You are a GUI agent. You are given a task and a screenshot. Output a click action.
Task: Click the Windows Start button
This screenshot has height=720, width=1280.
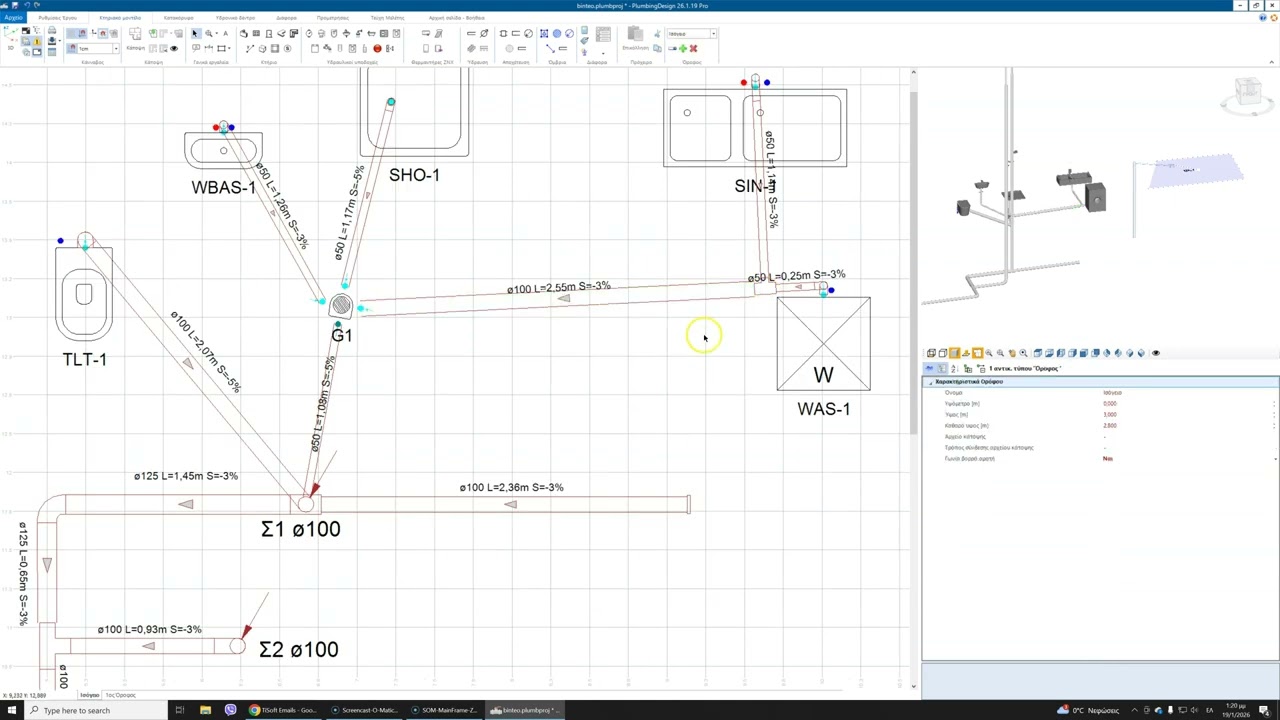11,710
